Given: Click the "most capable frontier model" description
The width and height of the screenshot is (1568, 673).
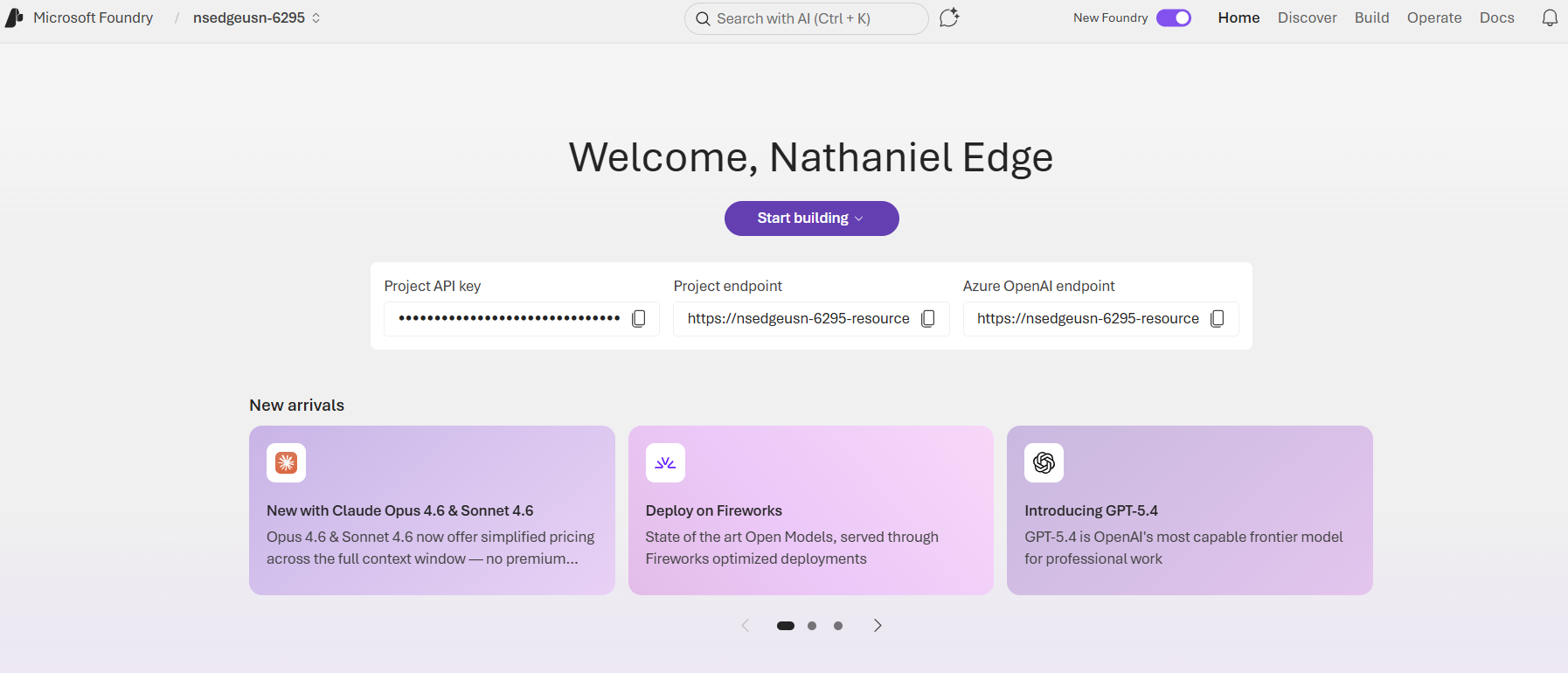Looking at the screenshot, I should [x=1183, y=548].
